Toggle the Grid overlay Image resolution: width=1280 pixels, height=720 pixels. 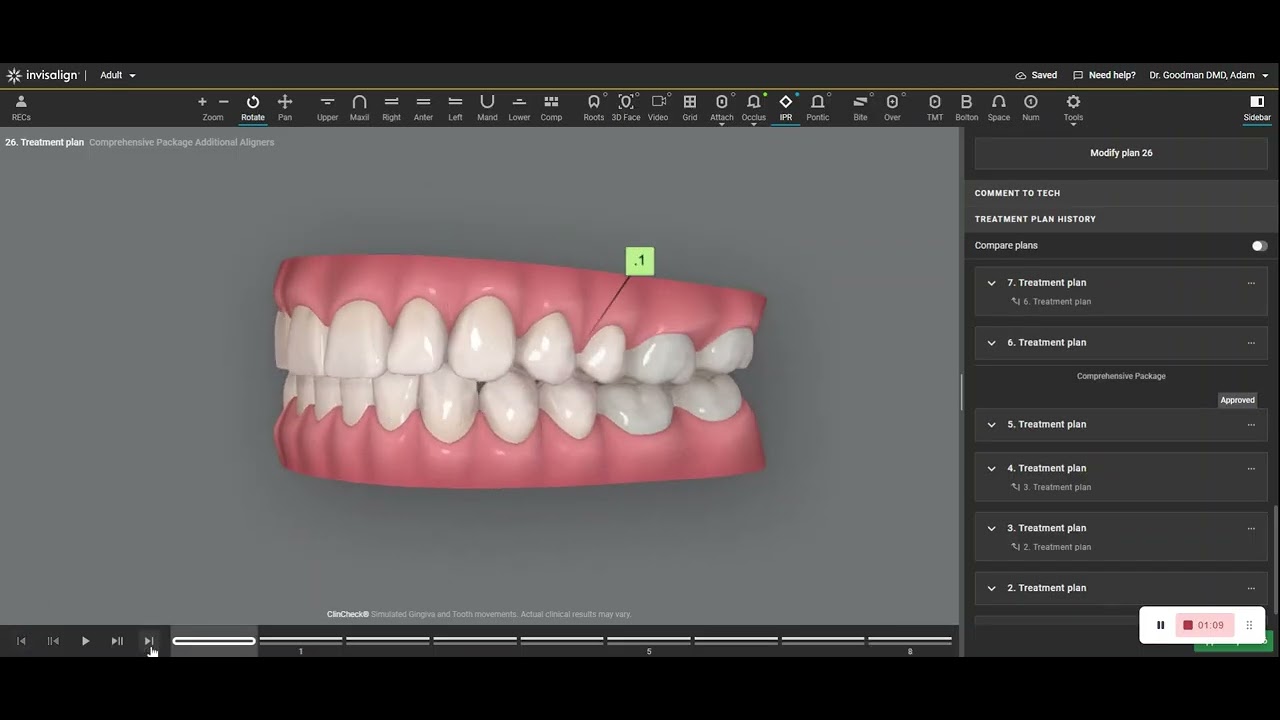(x=690, y=108)
